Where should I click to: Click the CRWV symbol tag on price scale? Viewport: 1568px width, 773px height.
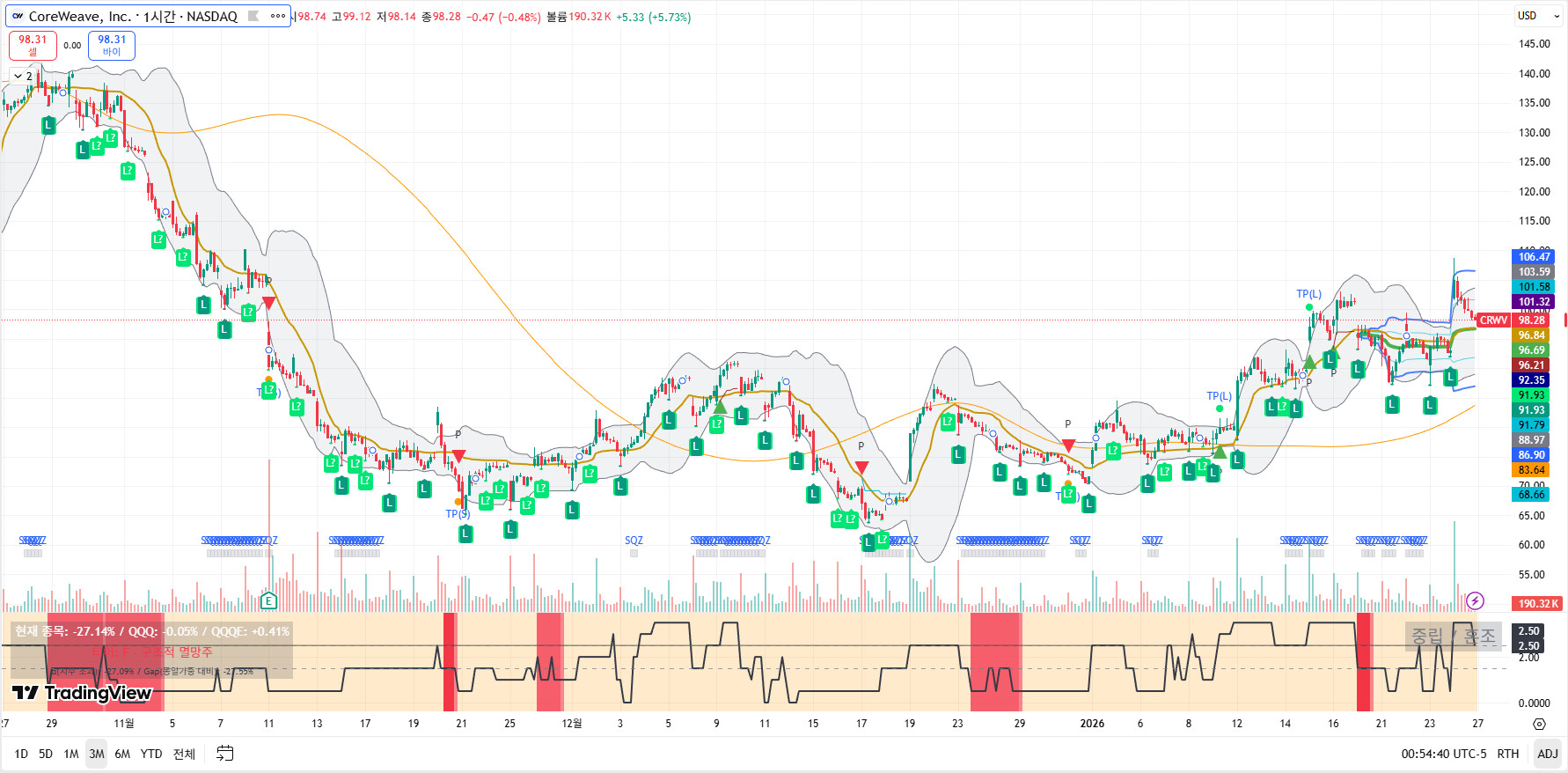(1493, 320)
